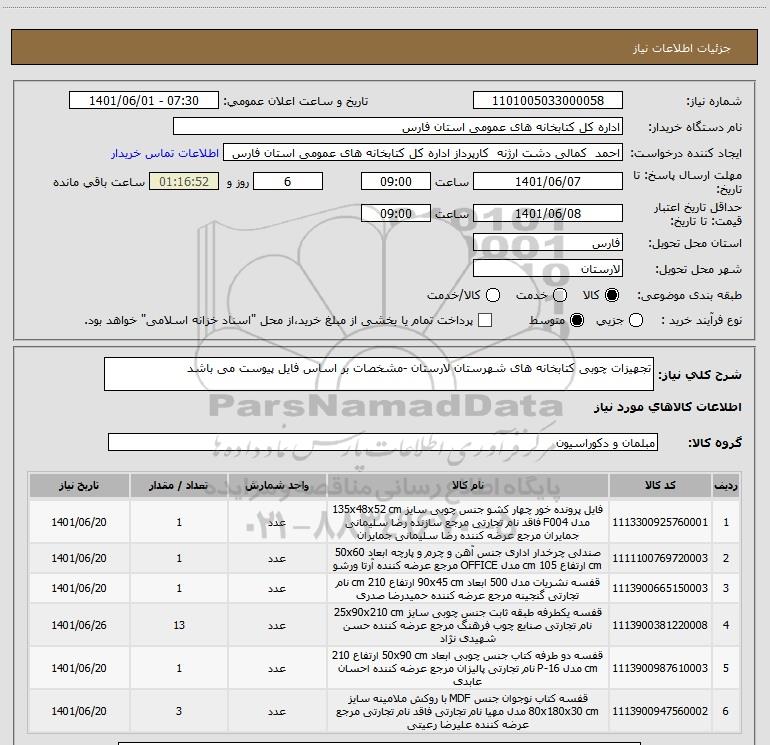Select the کالا radio button

[x=612, y=295]
